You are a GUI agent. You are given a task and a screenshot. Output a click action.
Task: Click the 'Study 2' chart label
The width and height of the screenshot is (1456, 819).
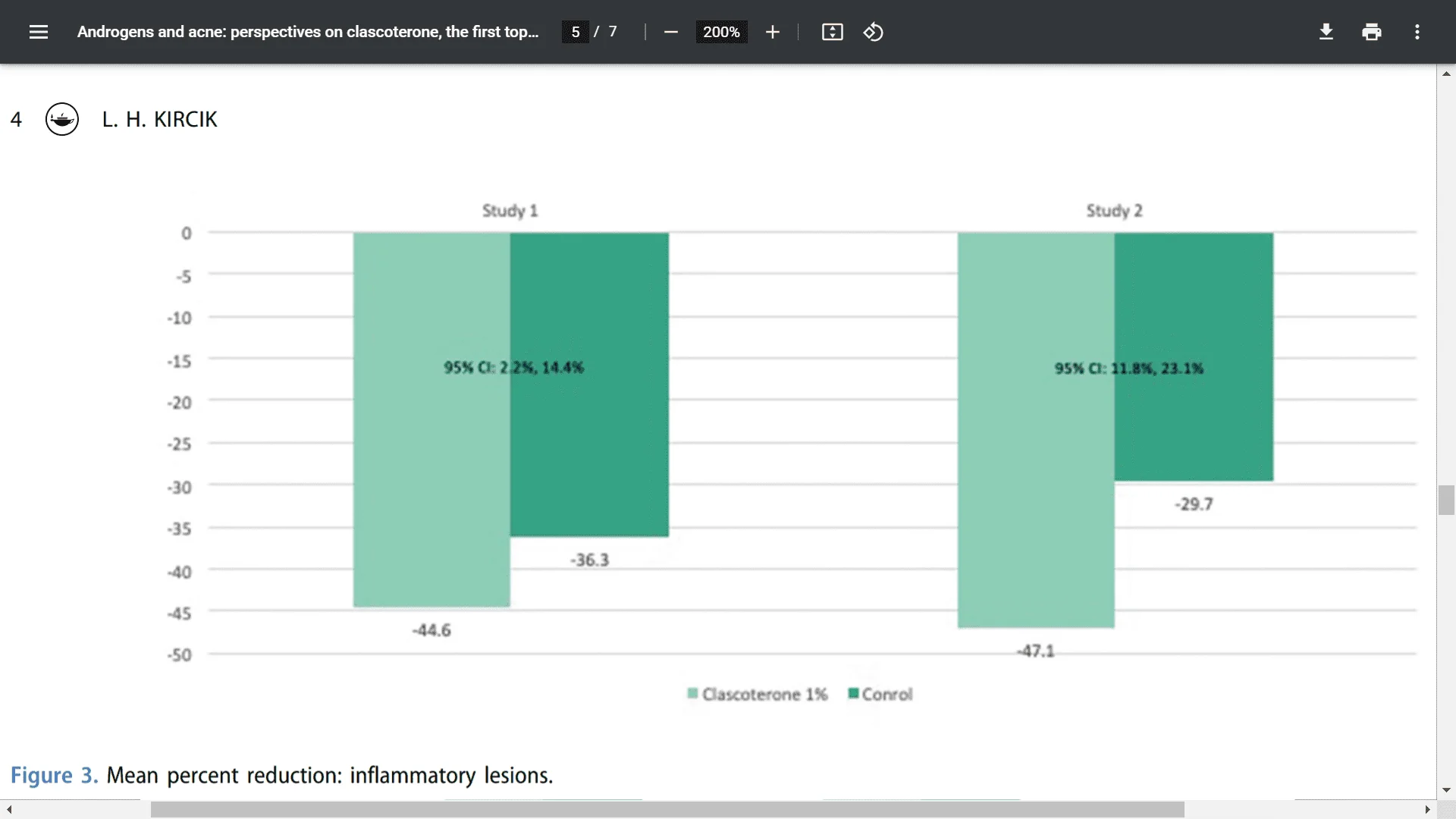(x=1114, y=211)
